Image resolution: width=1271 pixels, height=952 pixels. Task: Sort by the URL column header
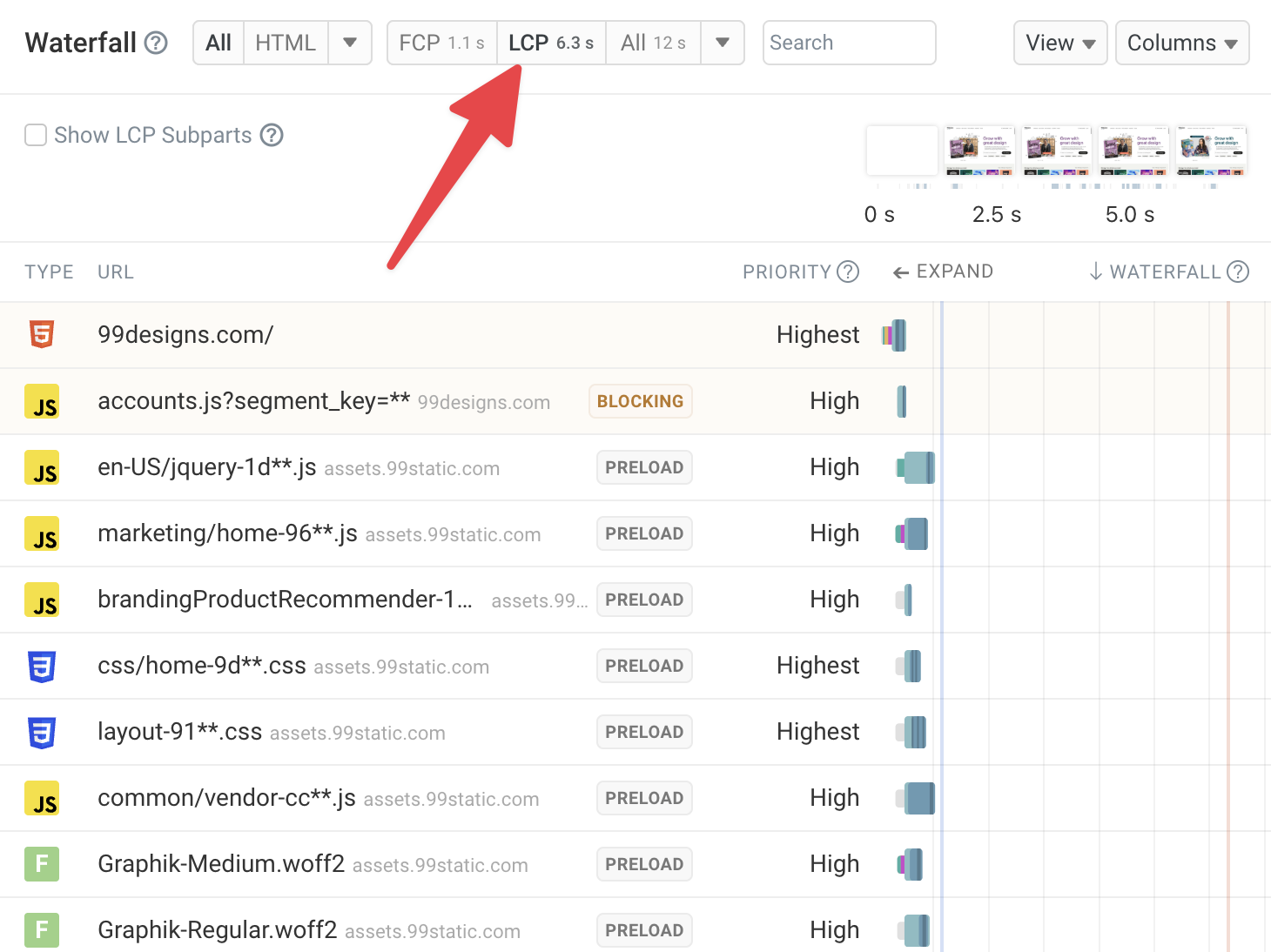[x=116, y=272]
